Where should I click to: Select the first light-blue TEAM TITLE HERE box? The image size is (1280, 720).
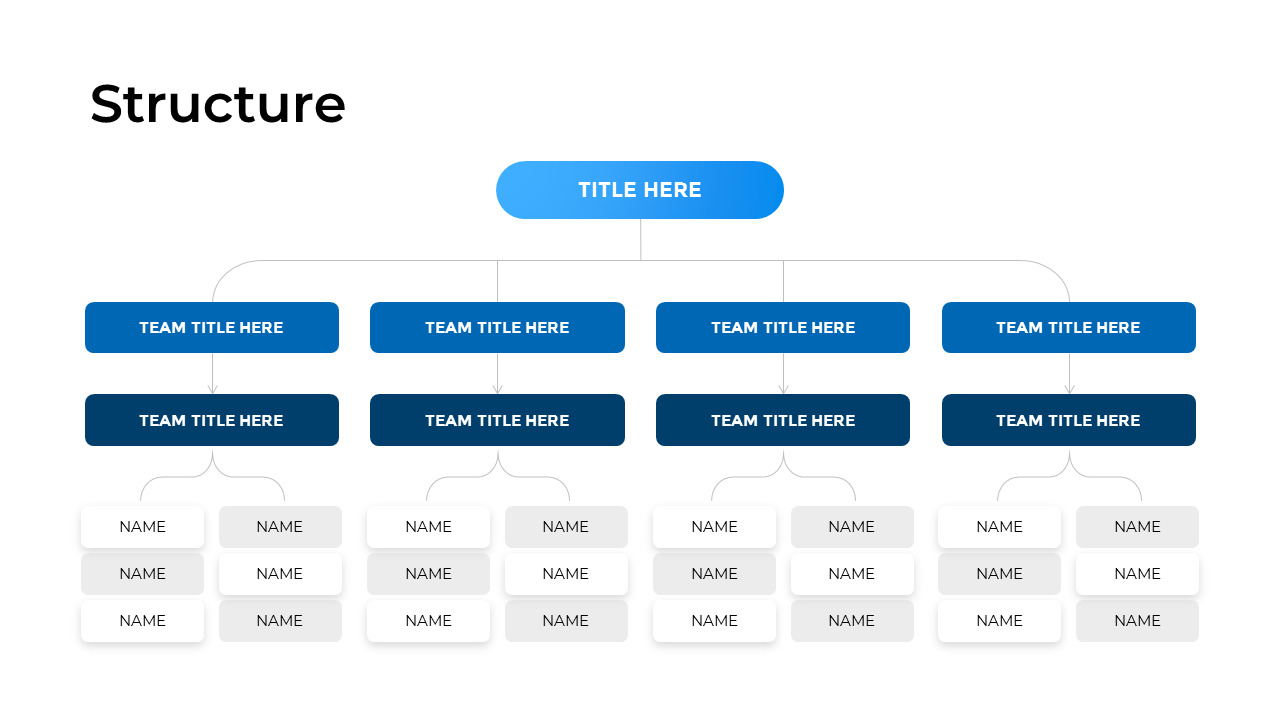212,327
